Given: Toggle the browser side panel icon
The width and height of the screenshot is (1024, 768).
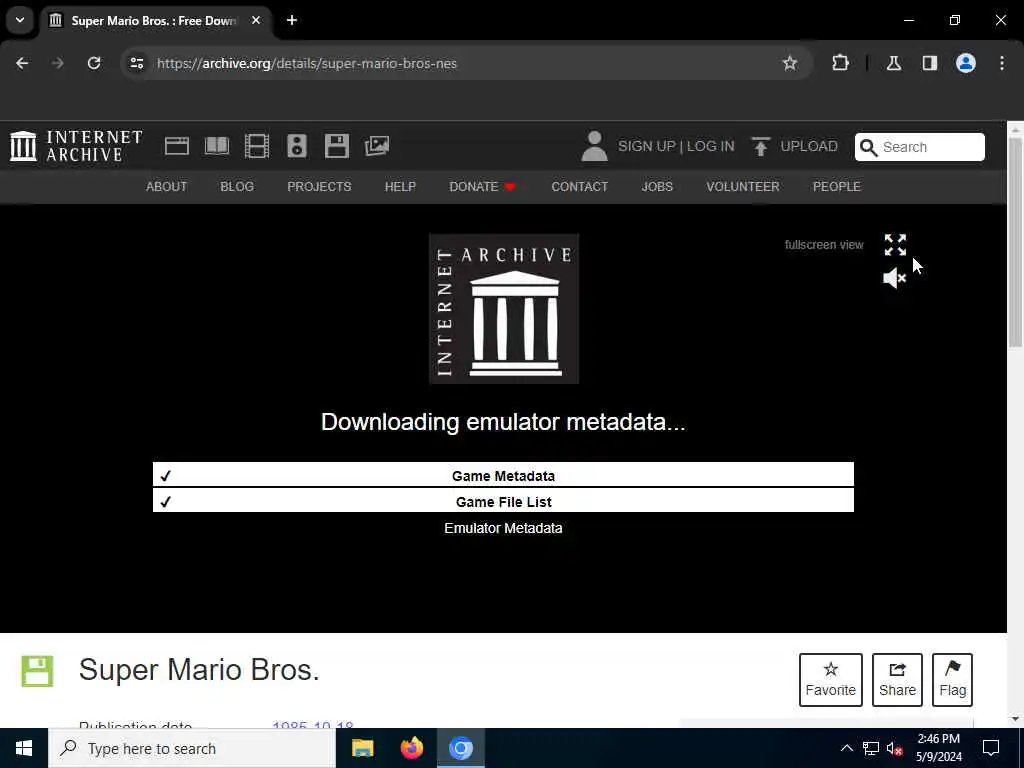Looking at the screenshot, I should [x=930, y=63].
